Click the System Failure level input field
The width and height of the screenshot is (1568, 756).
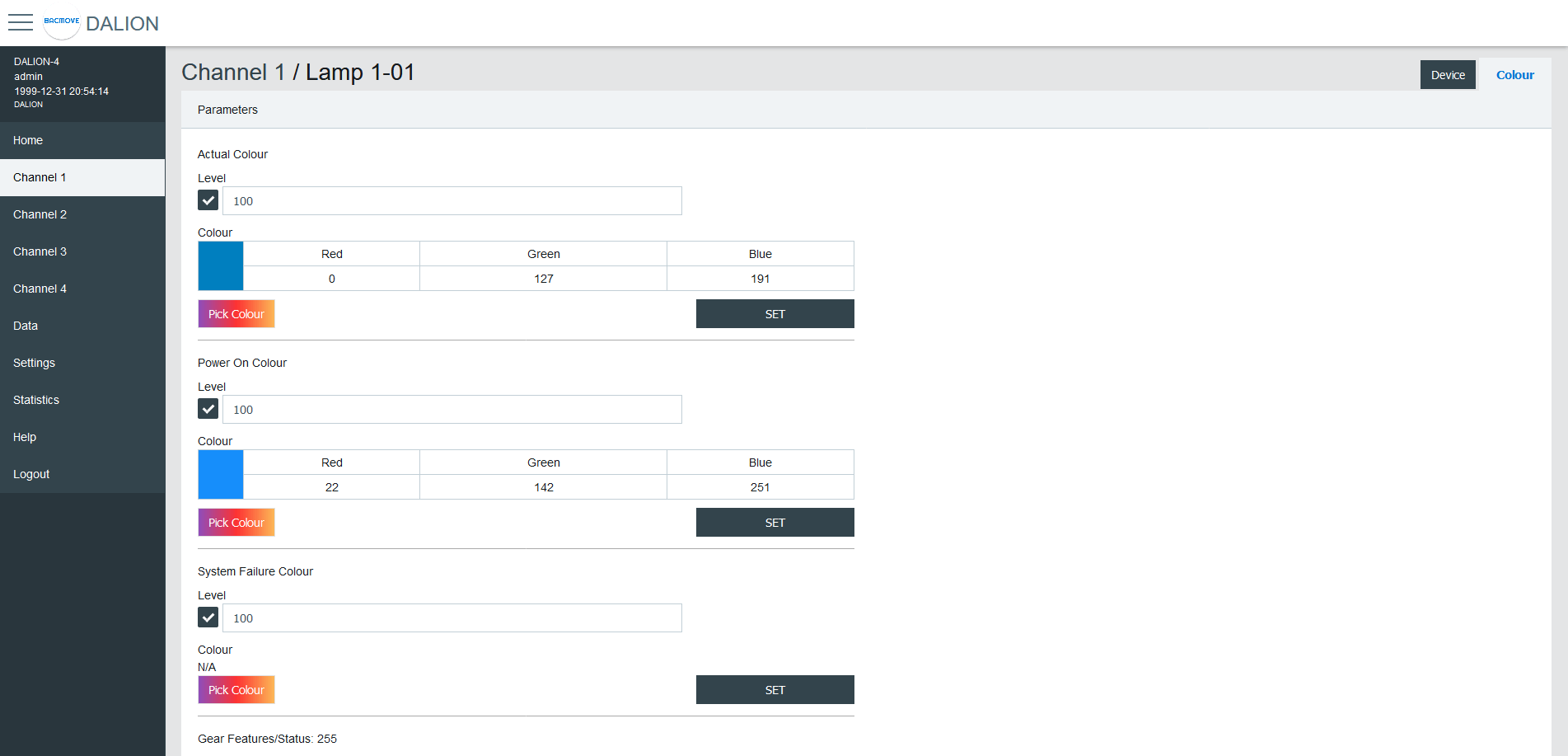[x=452, y=618]
